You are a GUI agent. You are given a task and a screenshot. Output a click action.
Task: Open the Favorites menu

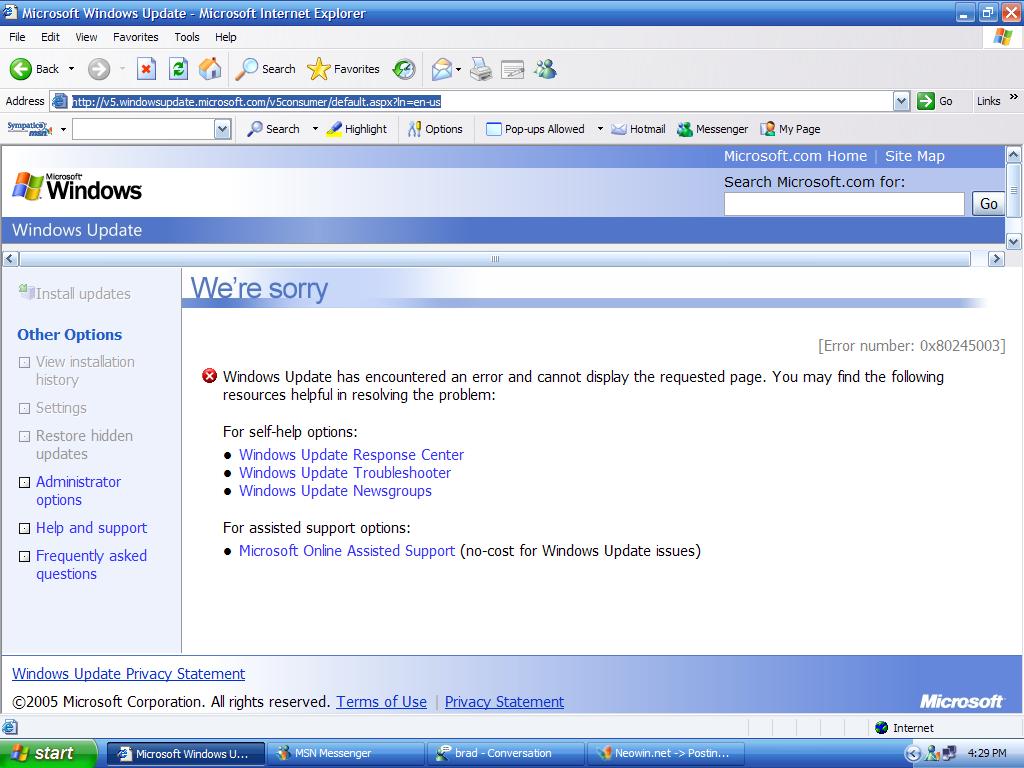[136, 37]
